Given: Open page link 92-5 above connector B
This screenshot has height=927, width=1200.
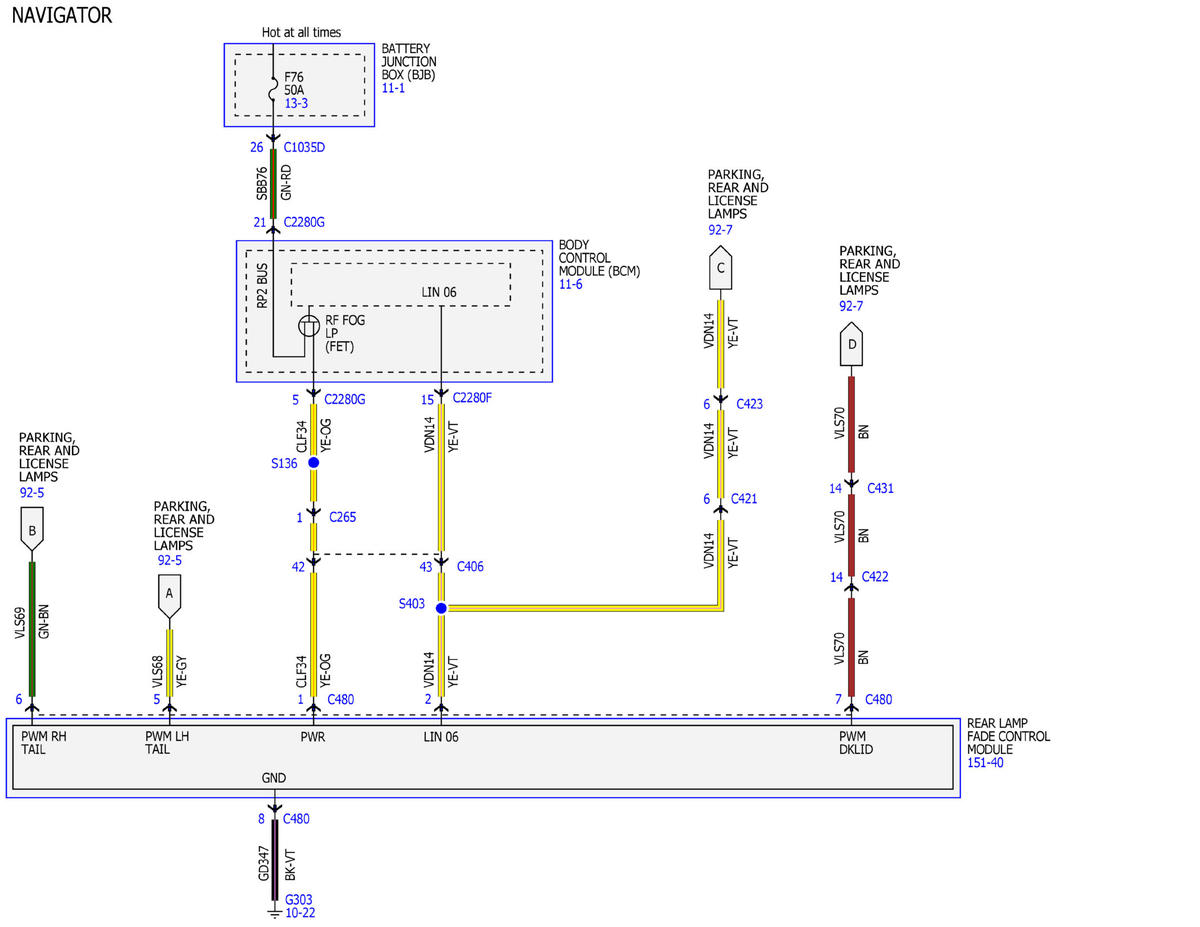Looking at the screenshot, I should 32,493.
